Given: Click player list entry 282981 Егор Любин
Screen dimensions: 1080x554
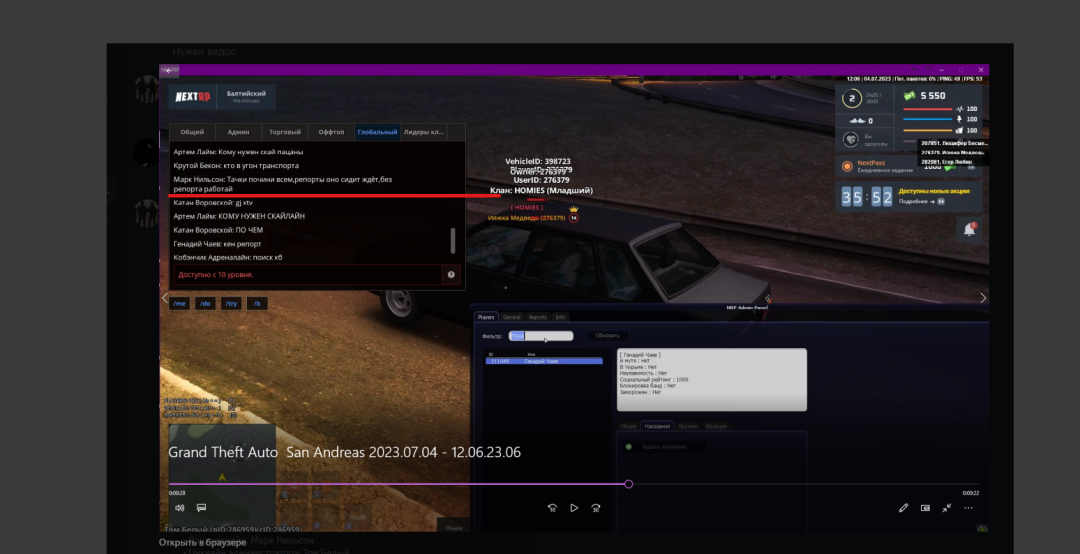Looking at the screenshot, I should click(947, 162).
